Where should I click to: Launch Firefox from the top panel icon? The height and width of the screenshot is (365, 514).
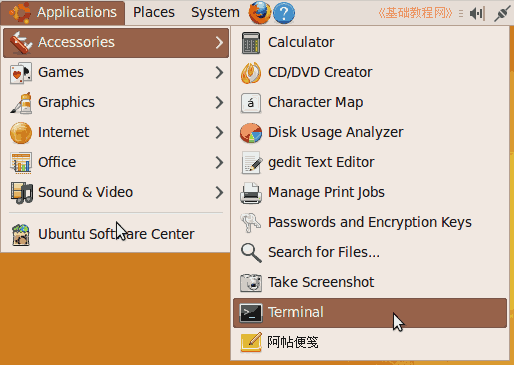coord(260,12)
